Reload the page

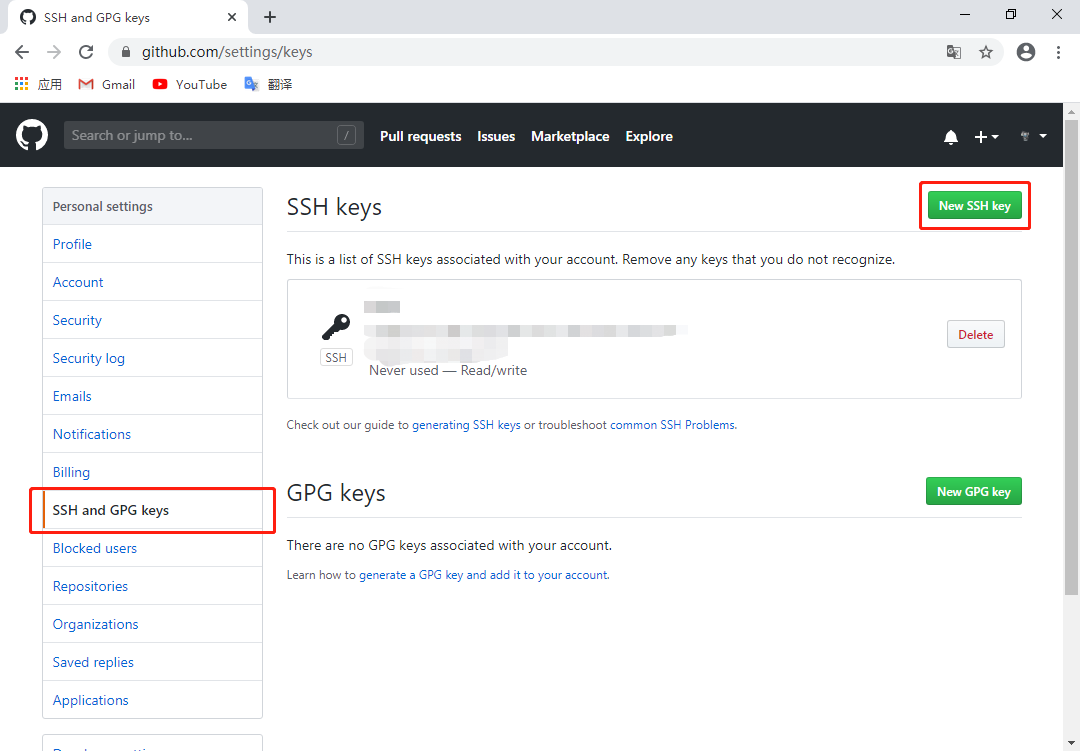(x=86, y=52)
